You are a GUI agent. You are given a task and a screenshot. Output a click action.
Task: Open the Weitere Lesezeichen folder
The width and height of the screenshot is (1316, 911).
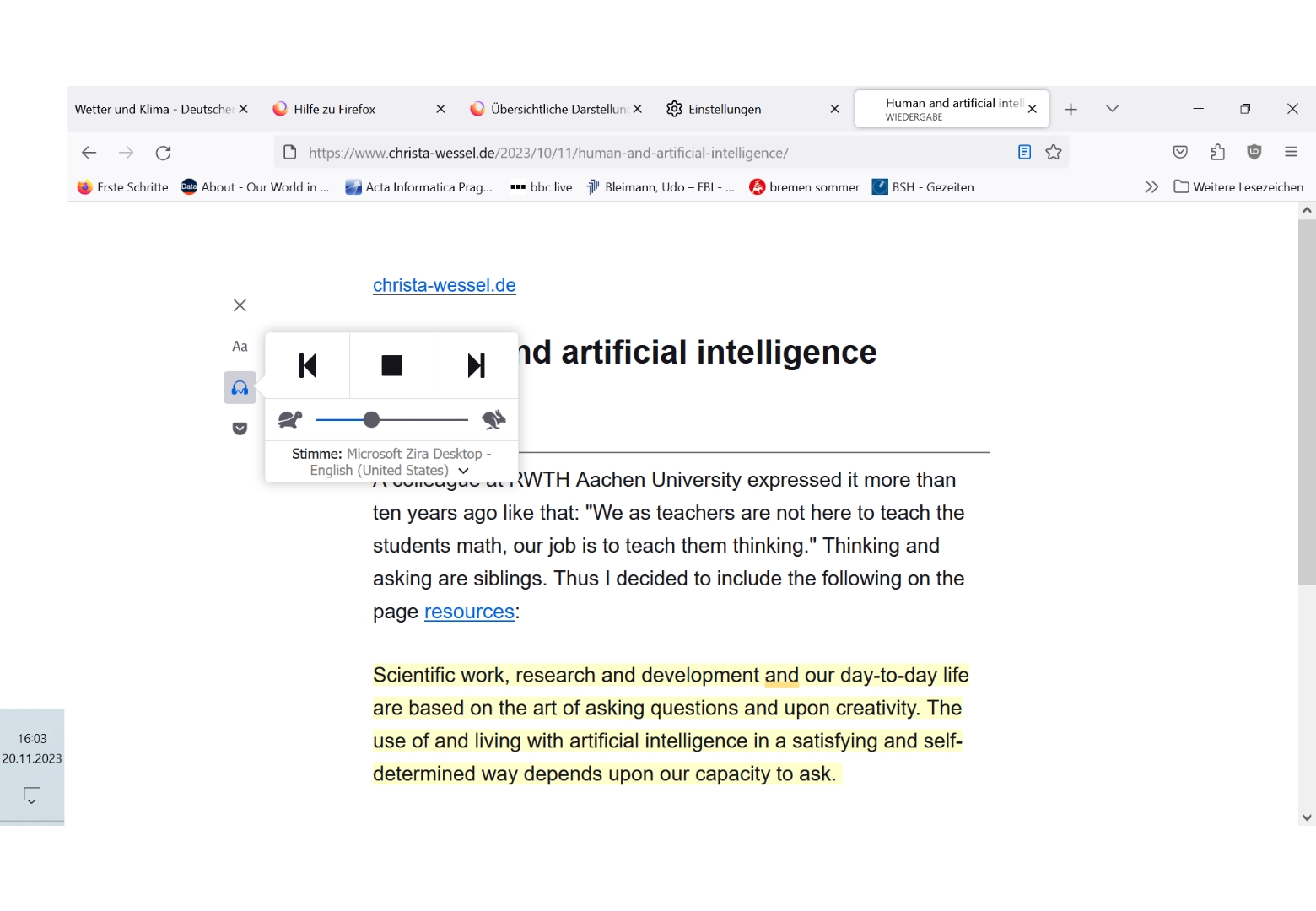(1238, 187)
